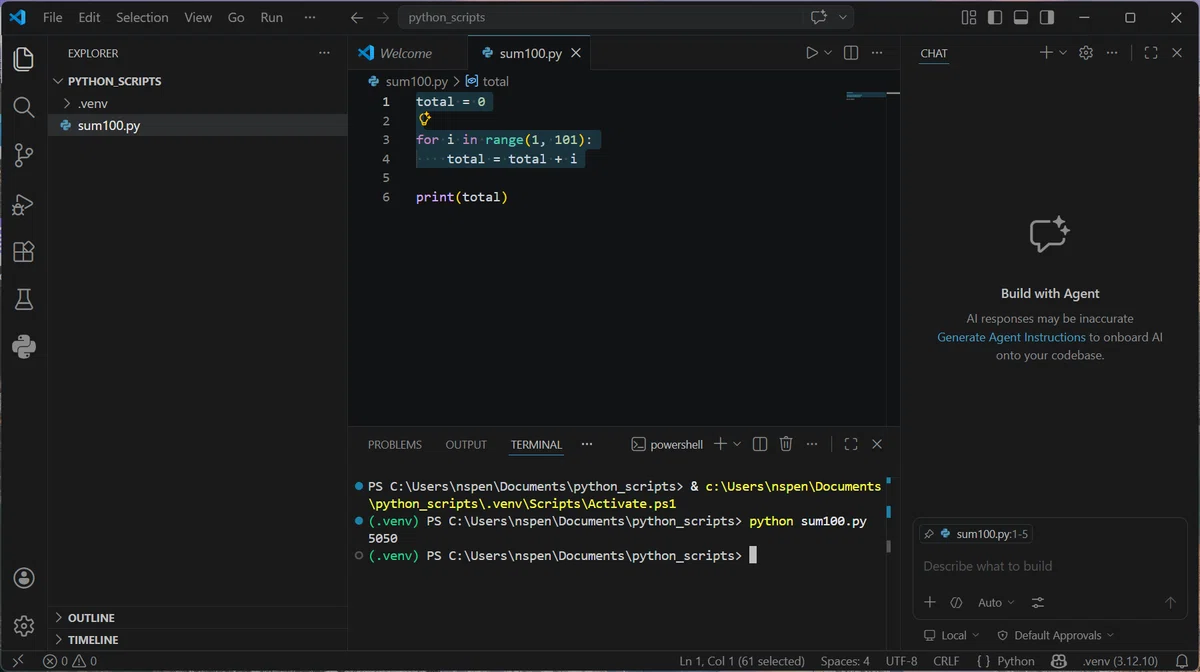Kill the terminal with trash icon

pos(786,444)
